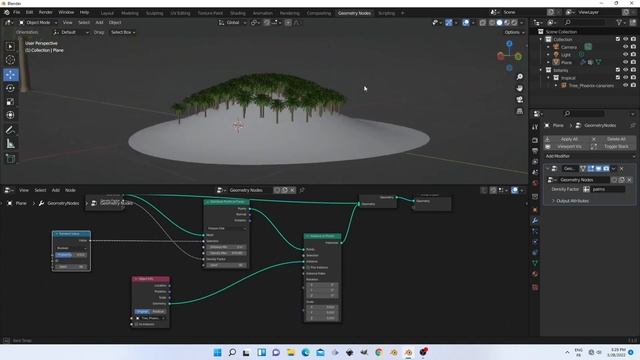Open the Tool properties tab icon
This screenshot has height=360, width=640.
[535, 127]
